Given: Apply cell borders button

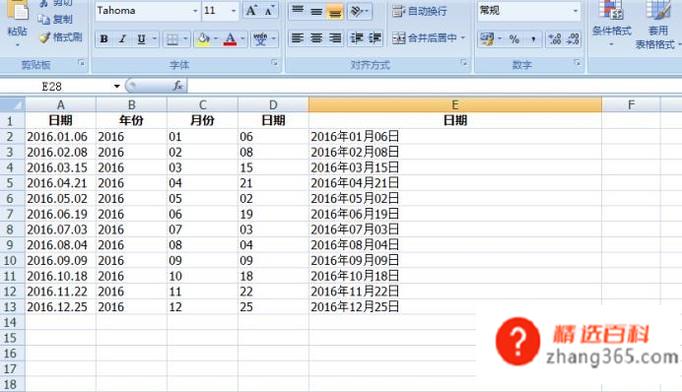Looking at the screenshot, I should point(172,39).
